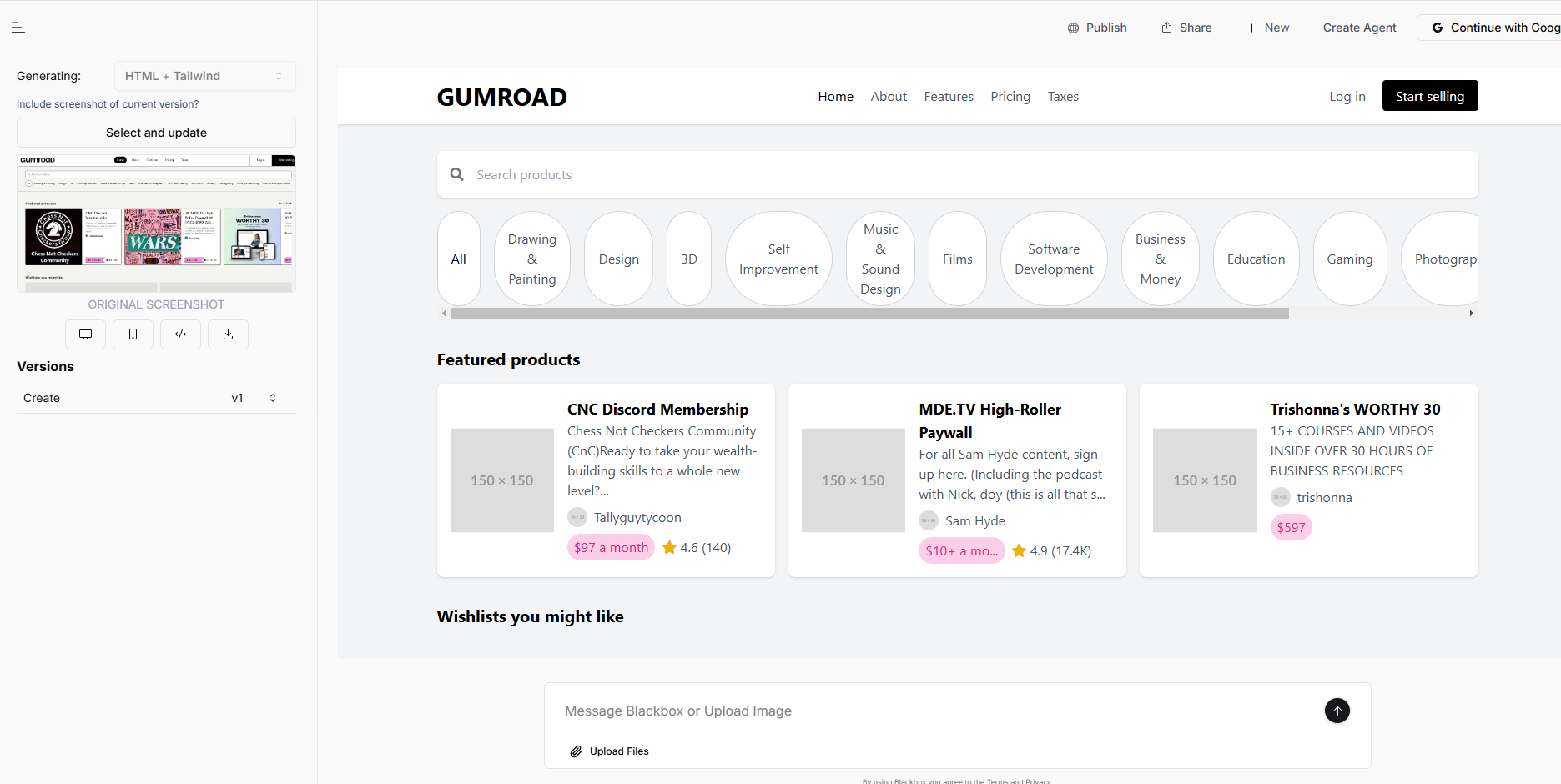Select the Design category

click(x=619, y=259)
